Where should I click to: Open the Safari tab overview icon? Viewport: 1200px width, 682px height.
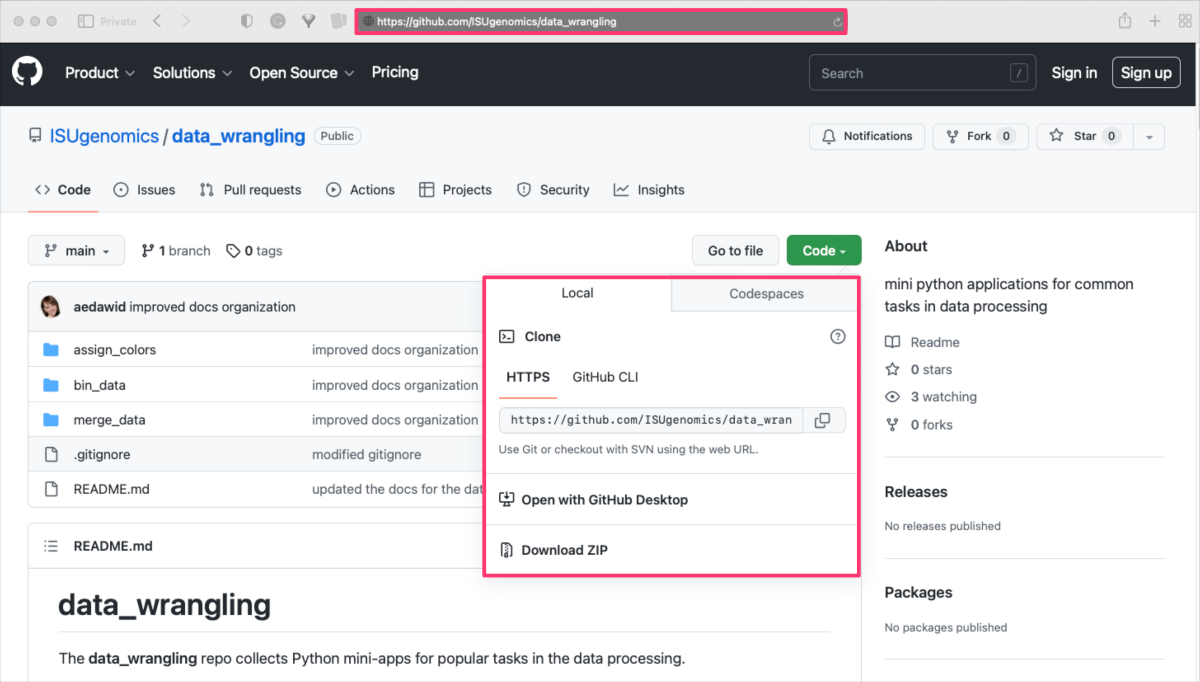click(x=1185, y=21)
